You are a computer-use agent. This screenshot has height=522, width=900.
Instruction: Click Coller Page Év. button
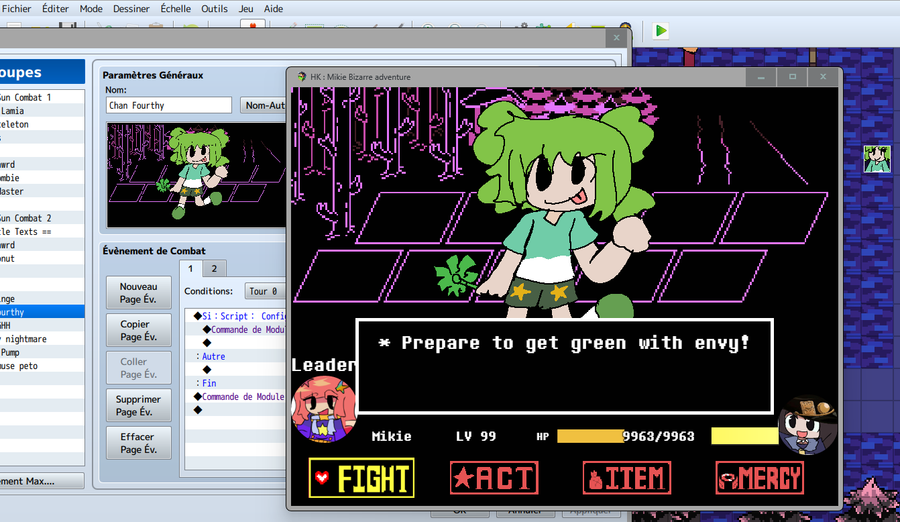(x=138, y=368)
